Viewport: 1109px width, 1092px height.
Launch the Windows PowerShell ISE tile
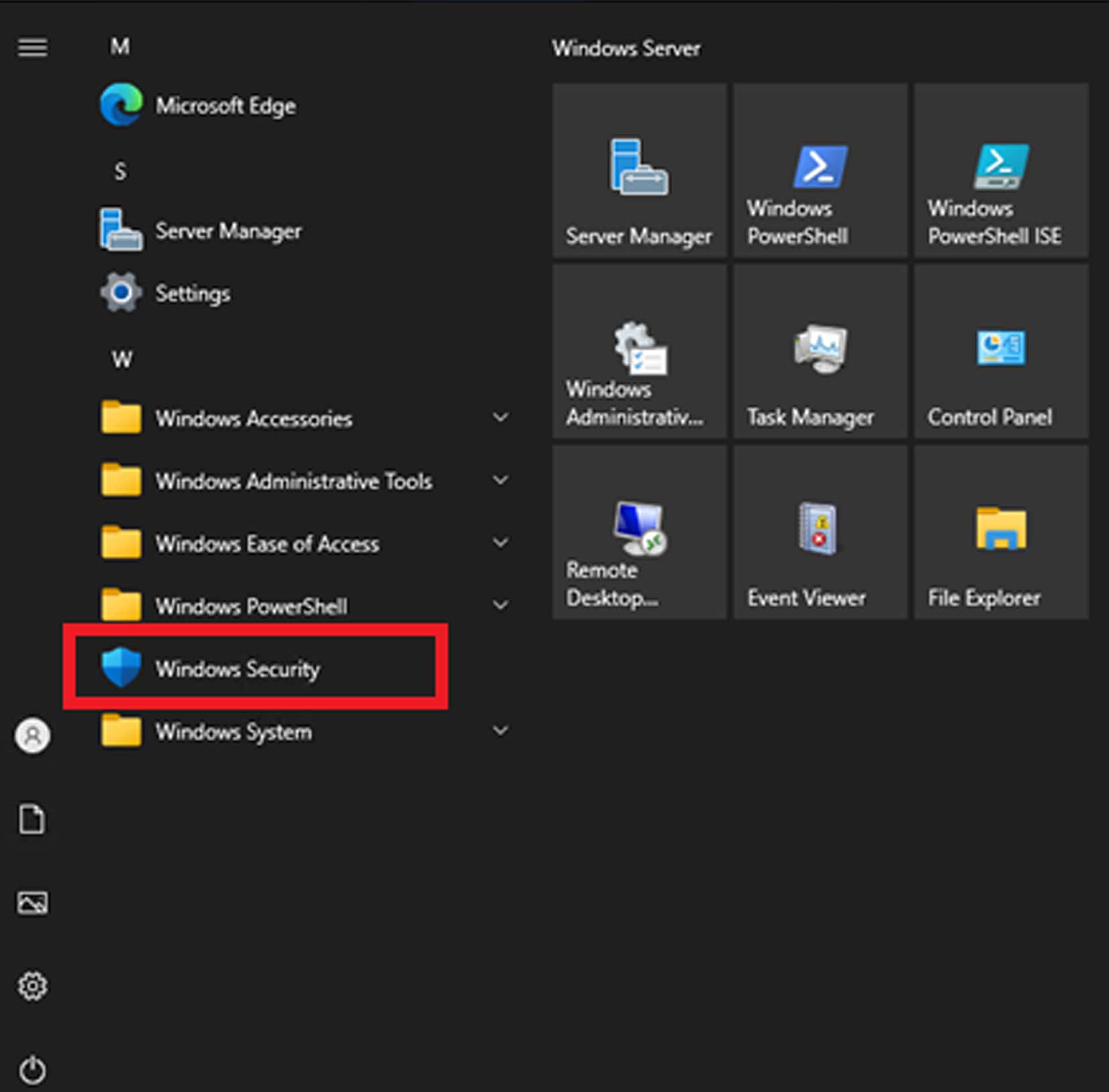[1001, 170]
